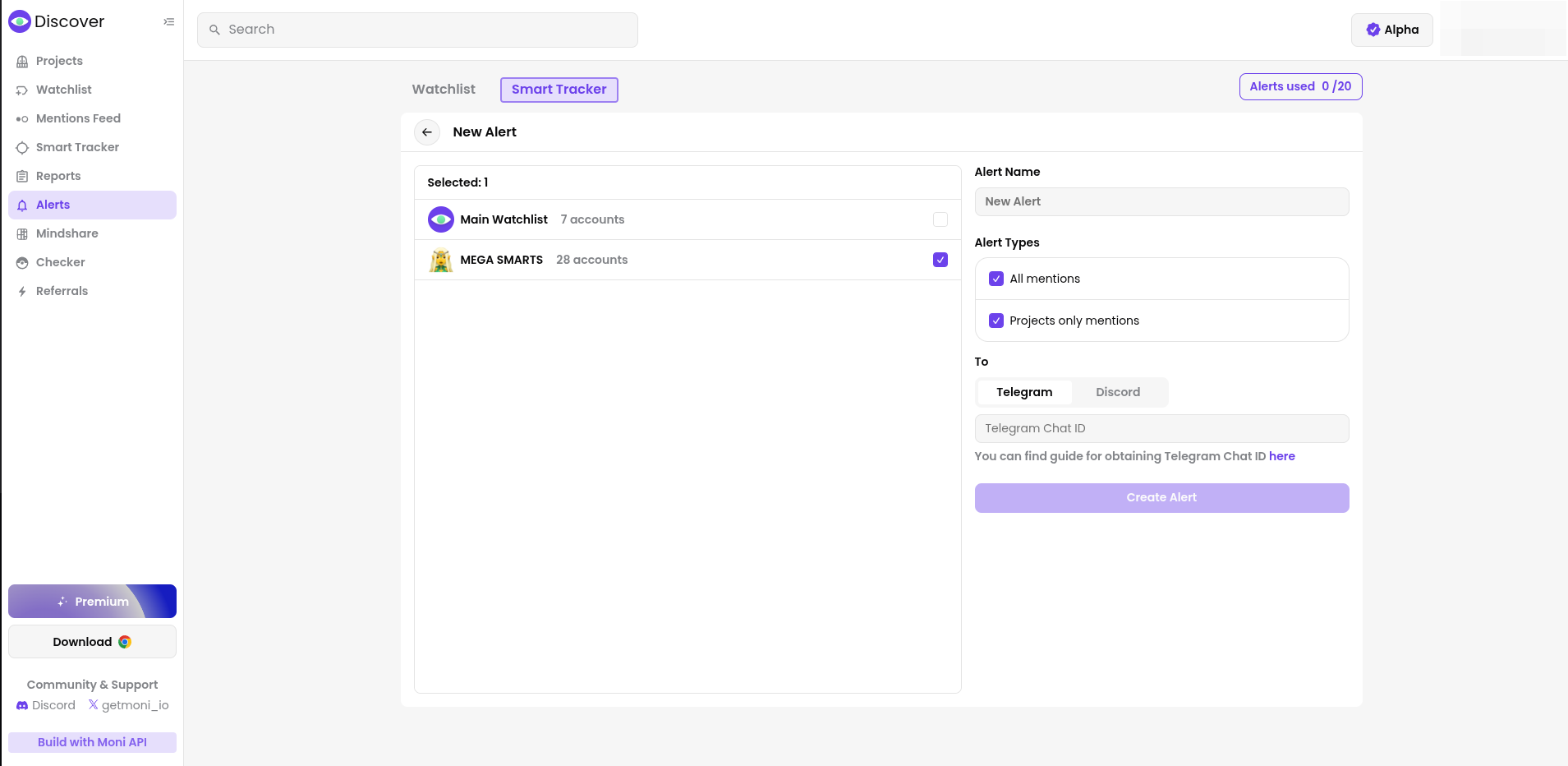
Task: Open Projects via its building icon
Action: click(x=22, y=62)
